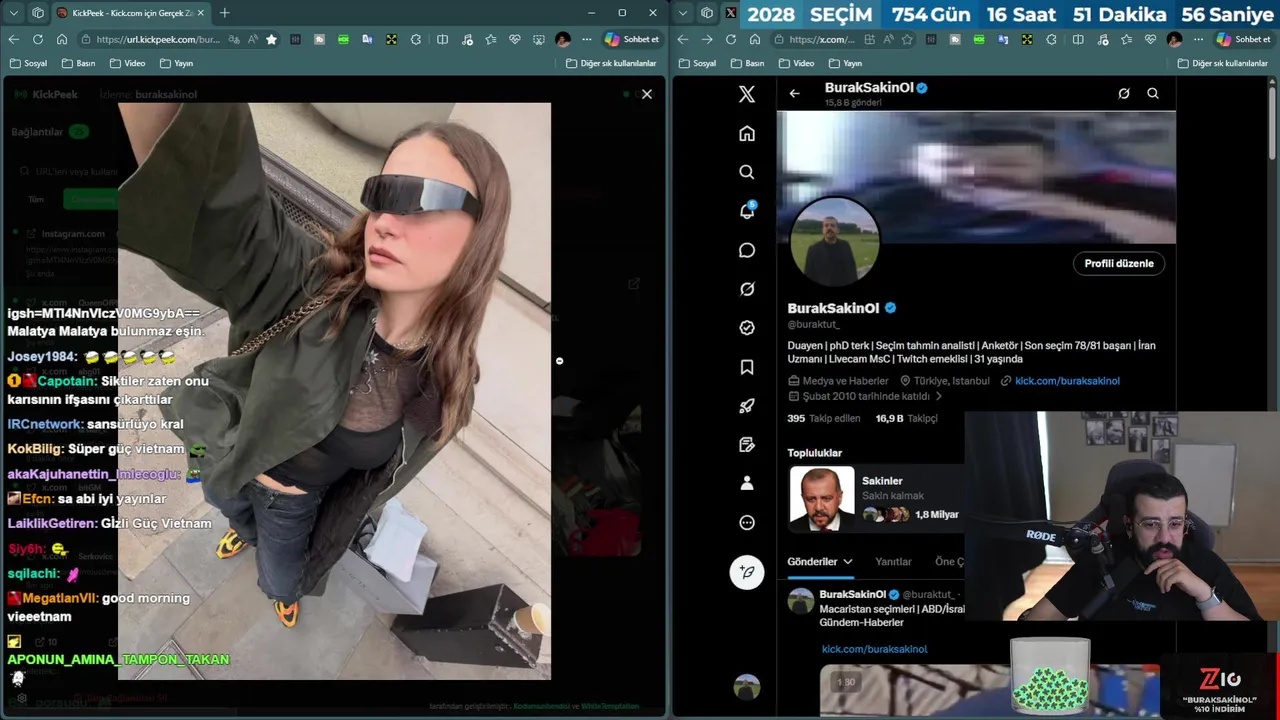Open Explore search in X sidebar
Viewport: 1280px width, 720px height.
click(747, 172)
